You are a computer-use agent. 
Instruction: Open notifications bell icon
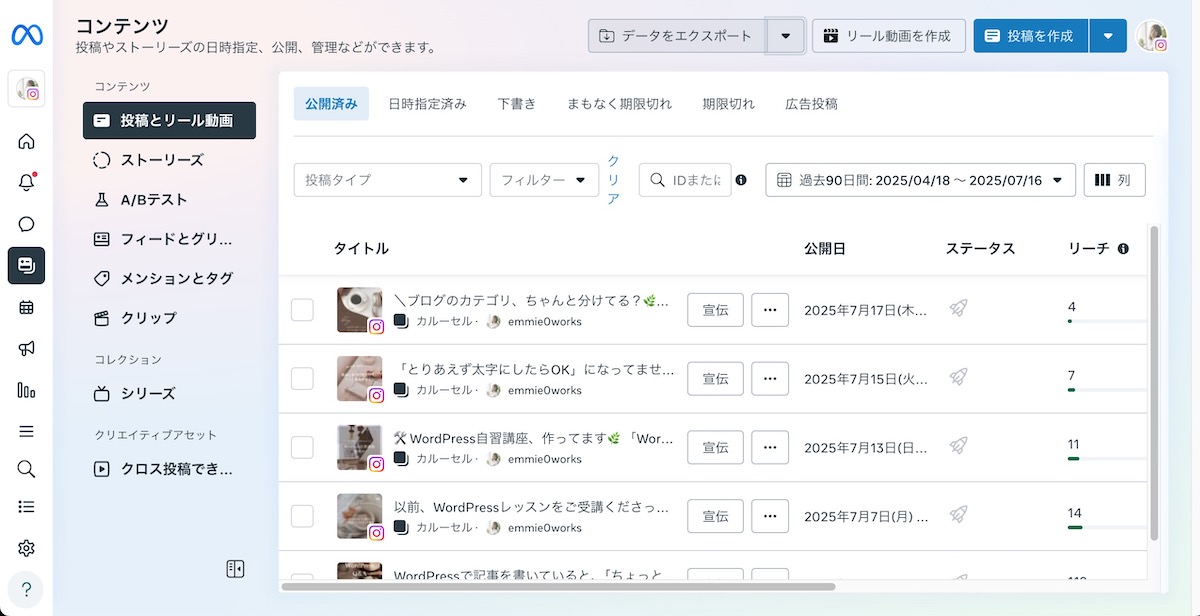27,183
